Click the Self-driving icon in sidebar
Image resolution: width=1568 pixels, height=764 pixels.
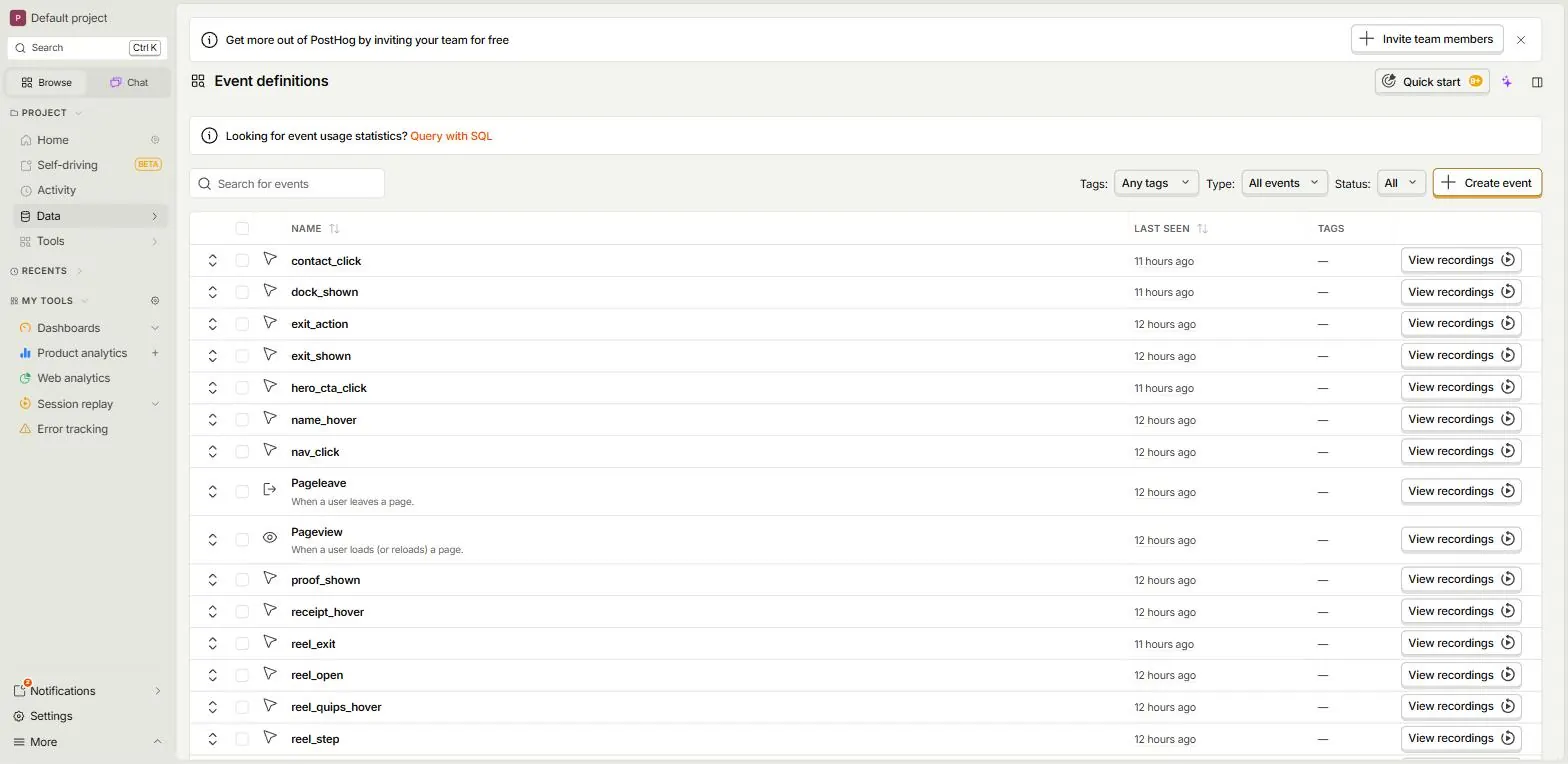tap(26, 165)
